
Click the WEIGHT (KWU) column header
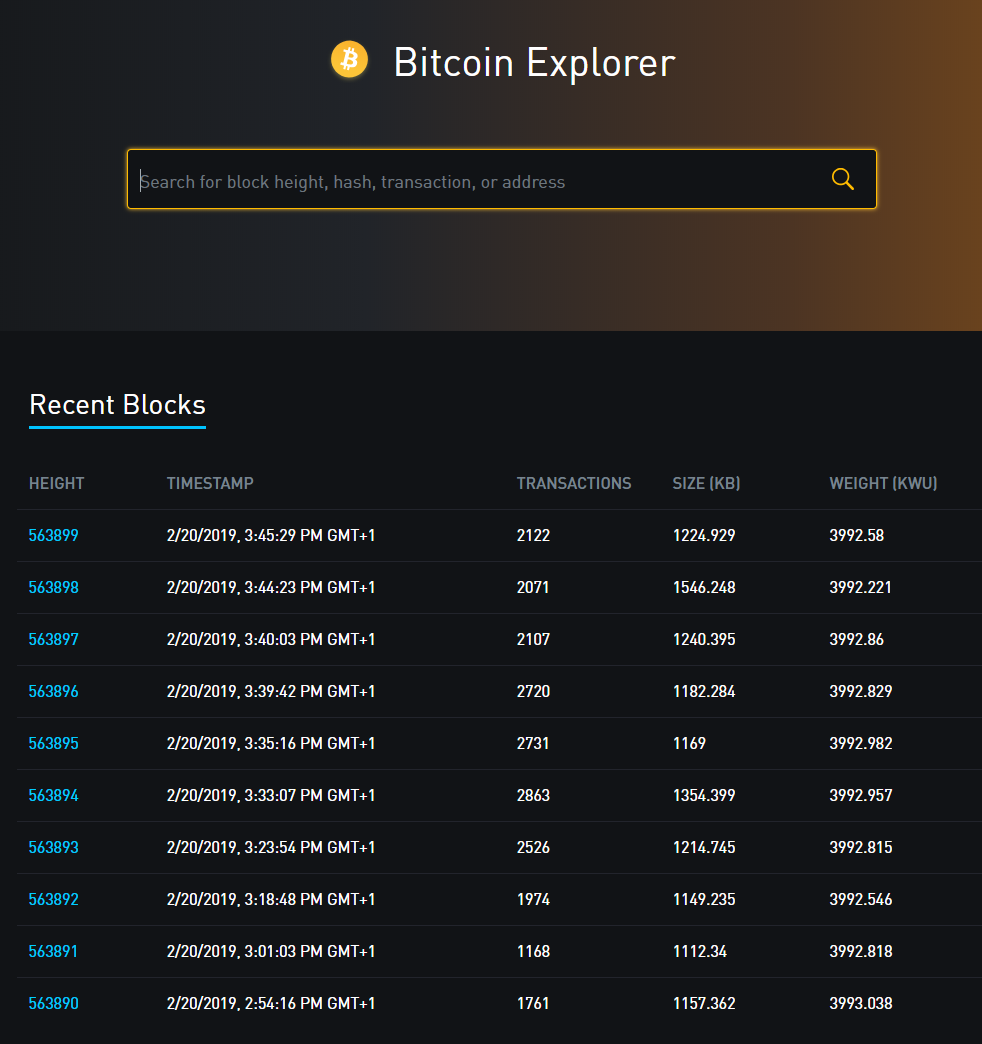click(883, 483)
